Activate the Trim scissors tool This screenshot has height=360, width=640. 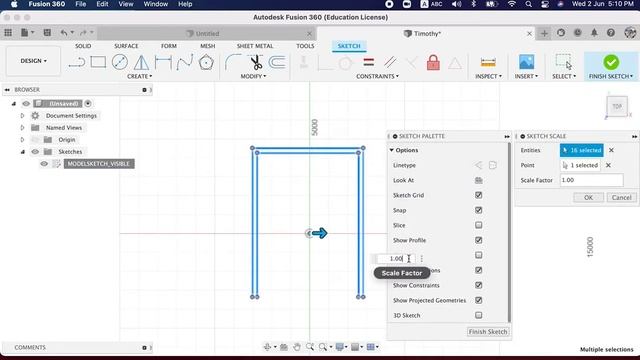(x=256, y=62)
